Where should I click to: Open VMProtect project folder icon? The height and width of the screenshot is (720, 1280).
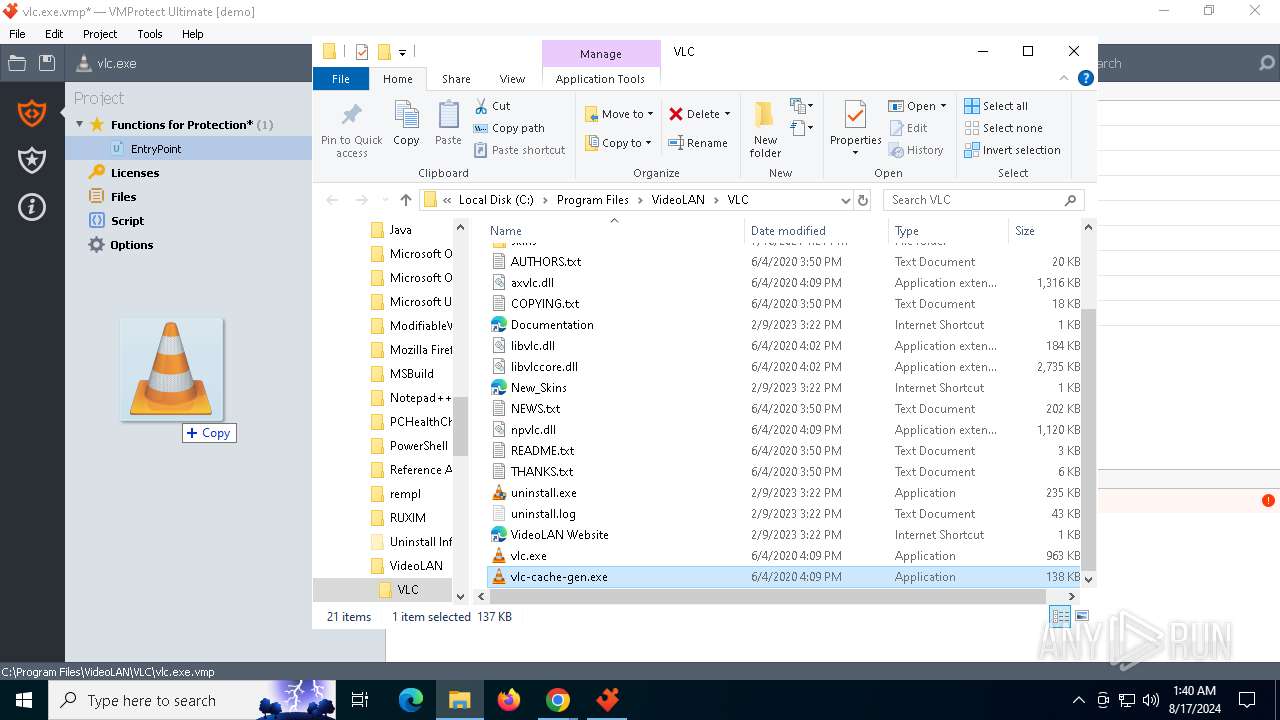click(x=17, y=63)
